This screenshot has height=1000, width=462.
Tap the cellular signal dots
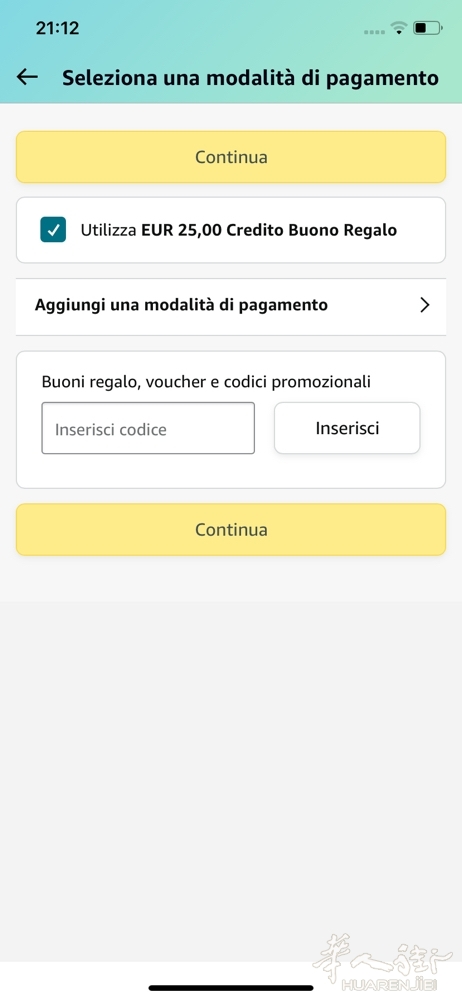(375, 30)
